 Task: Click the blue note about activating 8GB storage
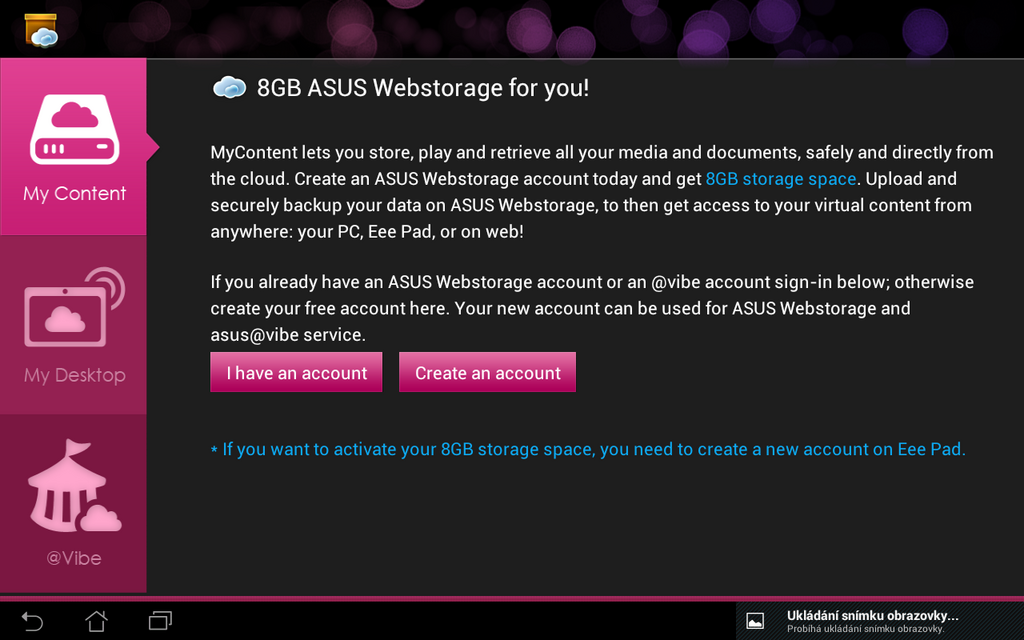coord(588,449)
